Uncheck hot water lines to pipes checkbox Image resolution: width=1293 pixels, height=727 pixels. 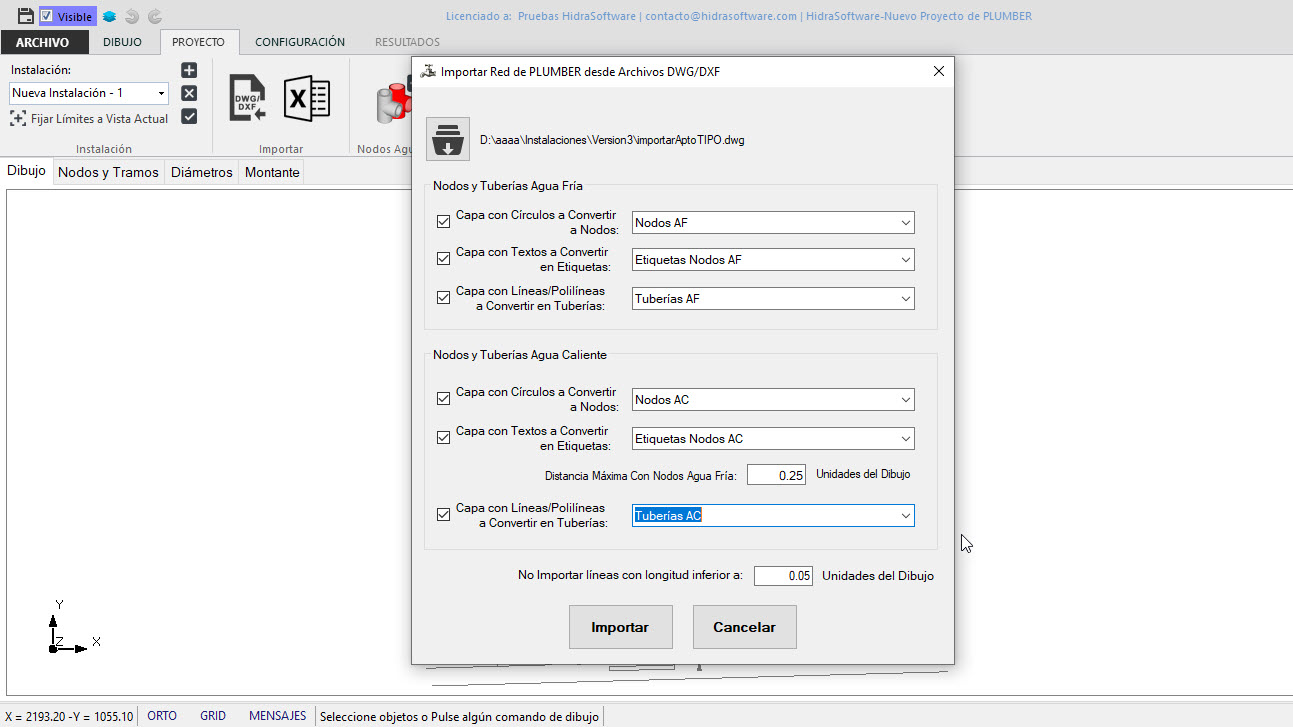click(443, 515)
